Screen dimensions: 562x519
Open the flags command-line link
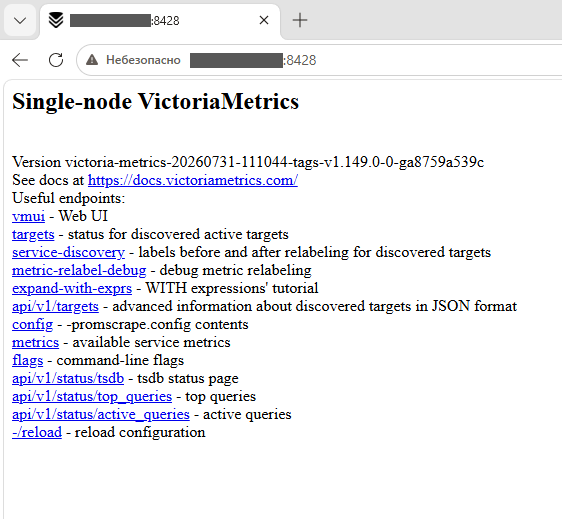(x=28, y=361)
